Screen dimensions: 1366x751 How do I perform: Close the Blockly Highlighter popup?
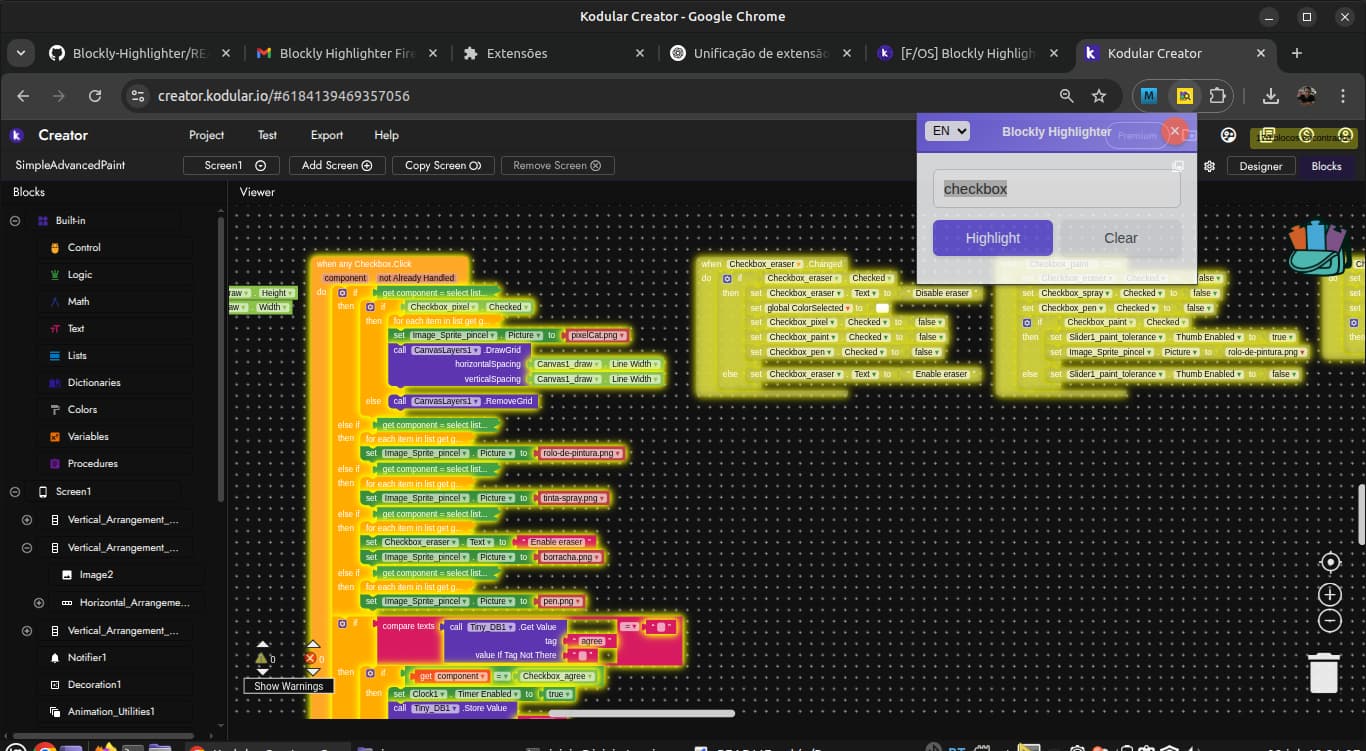(1175, 131)
